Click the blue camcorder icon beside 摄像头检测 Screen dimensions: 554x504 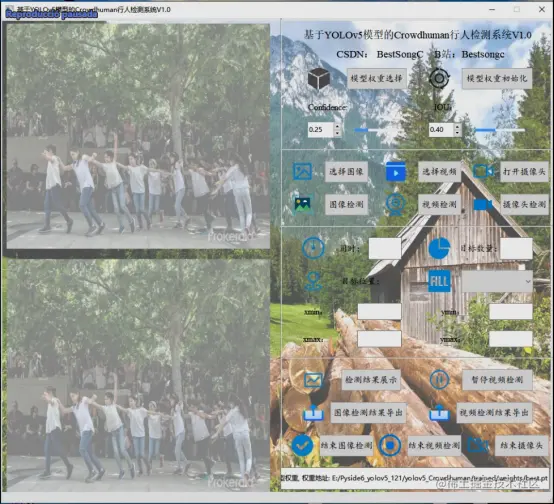(x=483, y=204)
